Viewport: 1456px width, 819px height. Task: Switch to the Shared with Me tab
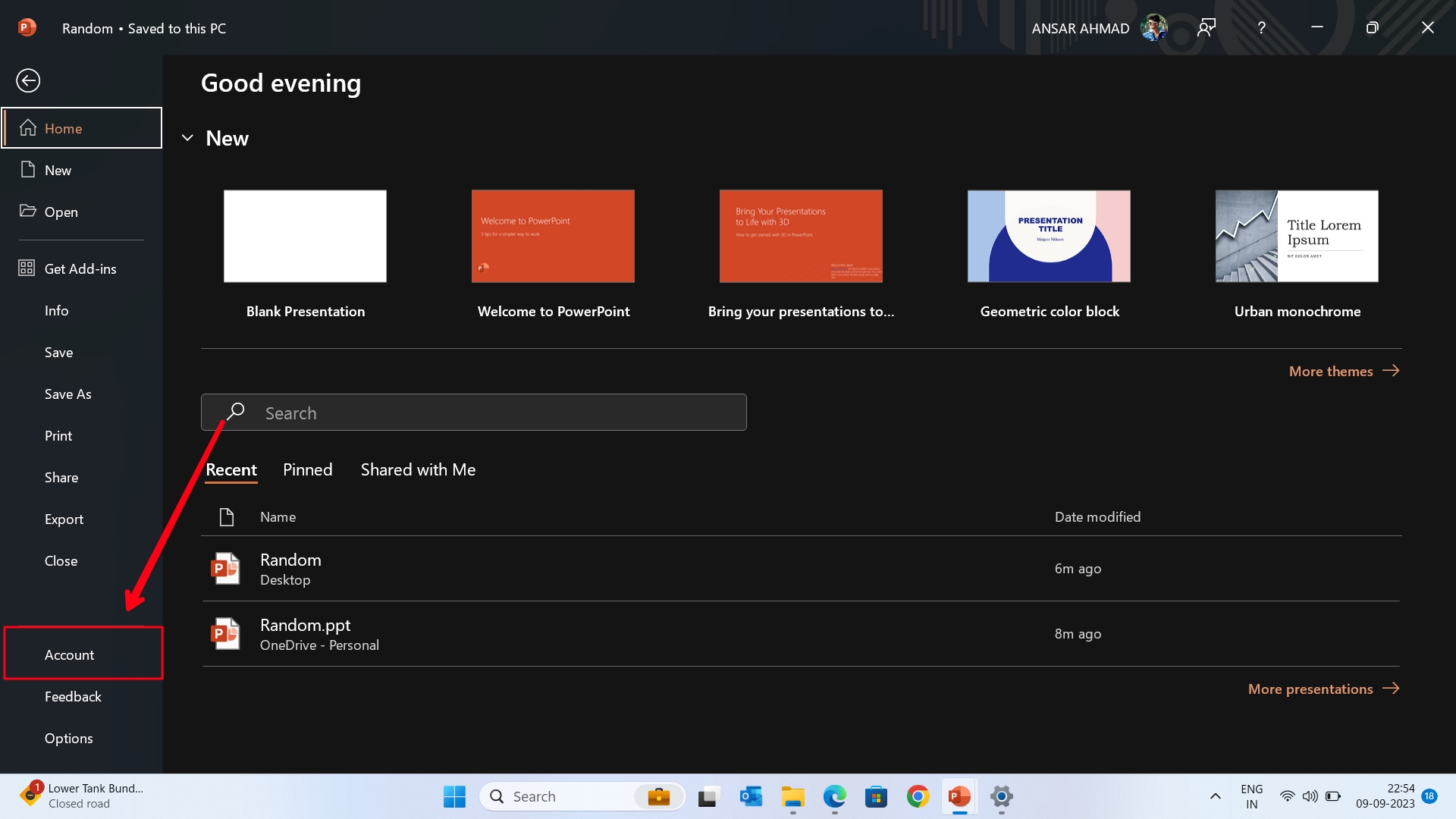(x=418, y=469)
